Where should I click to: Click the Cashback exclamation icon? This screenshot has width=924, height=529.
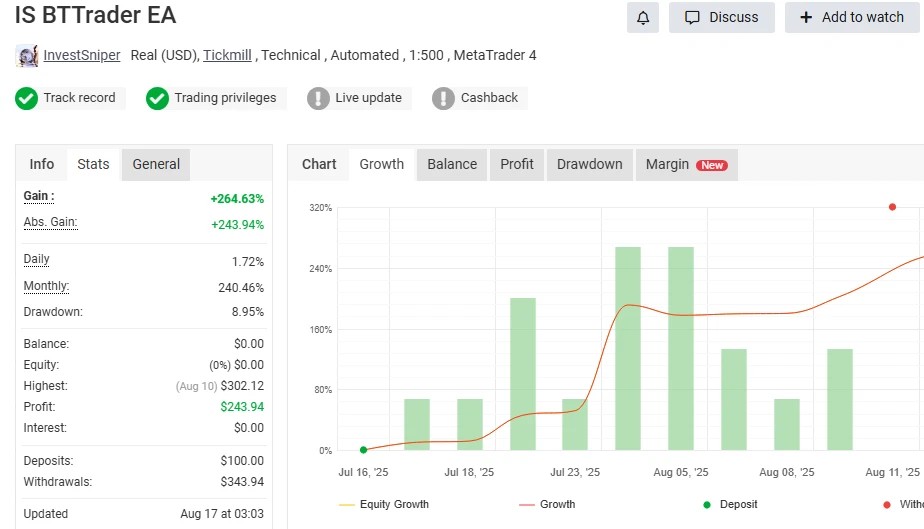point(443,98)
